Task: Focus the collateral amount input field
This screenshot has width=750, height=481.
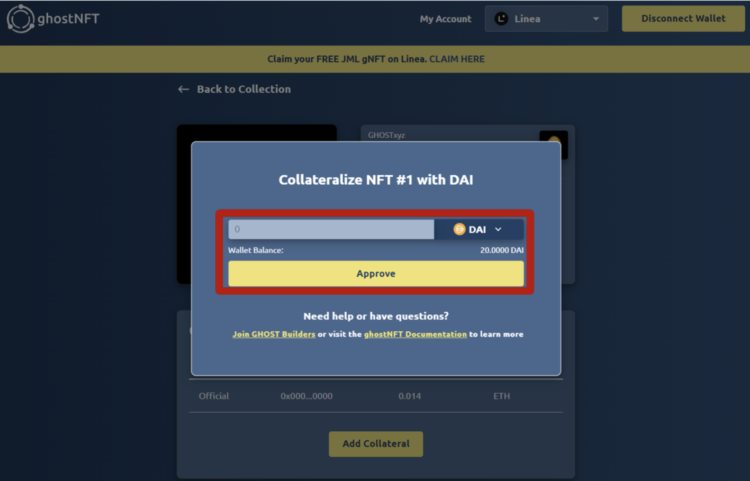Action: [330, 229]
